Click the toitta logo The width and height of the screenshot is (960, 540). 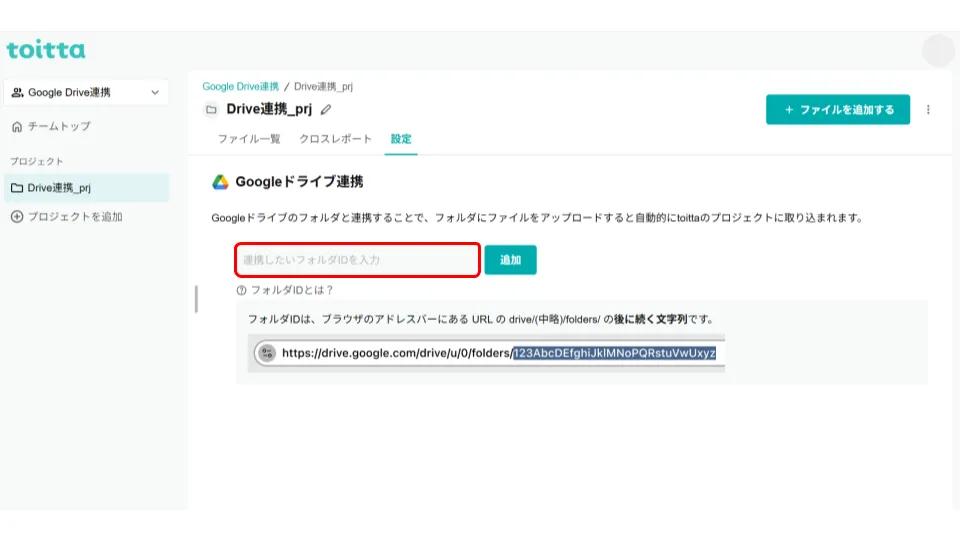pyautogui.click(x=46, y=50)
